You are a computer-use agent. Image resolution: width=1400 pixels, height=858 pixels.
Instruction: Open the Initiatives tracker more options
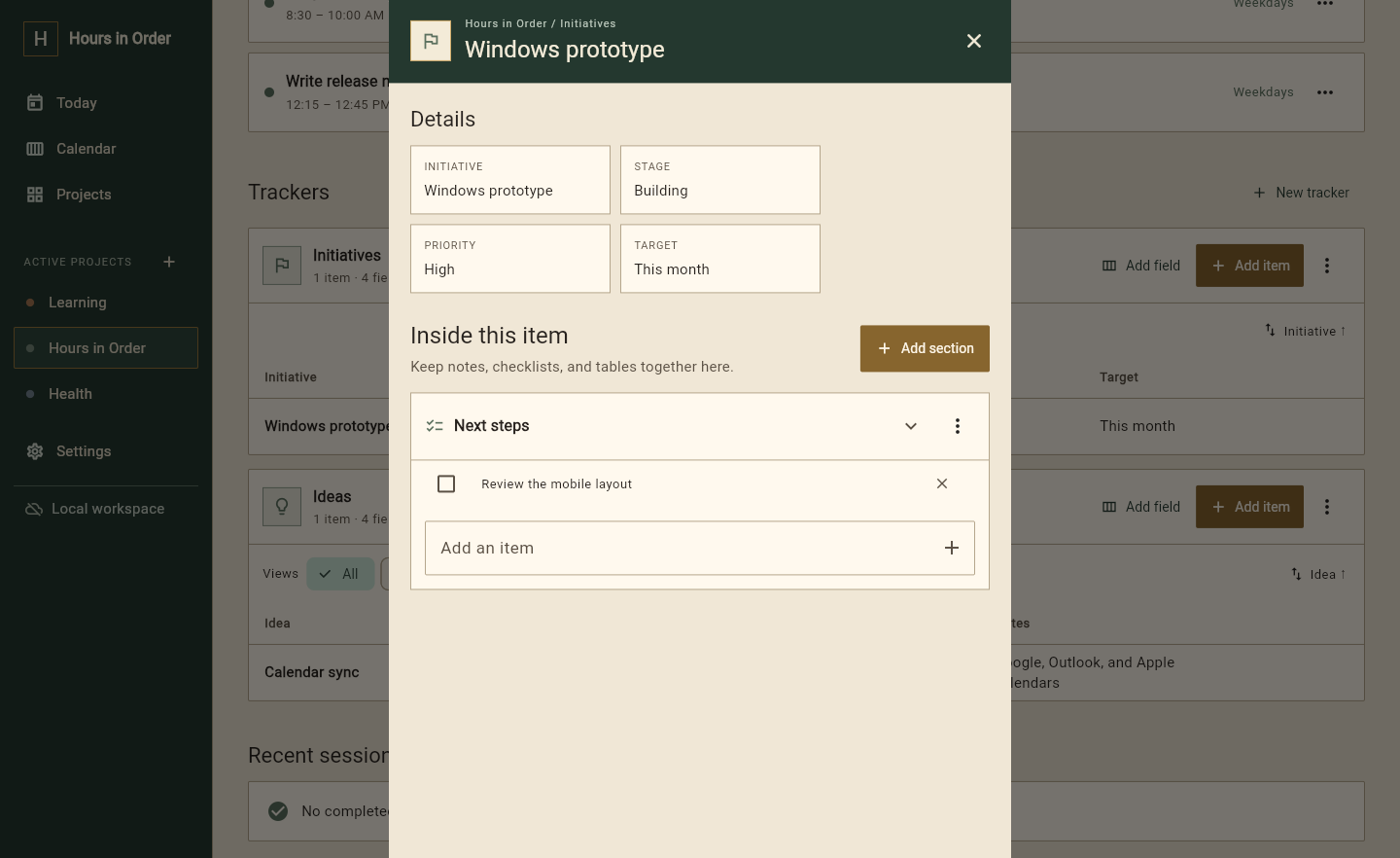pyautogui.click(x=1327, y=266)
